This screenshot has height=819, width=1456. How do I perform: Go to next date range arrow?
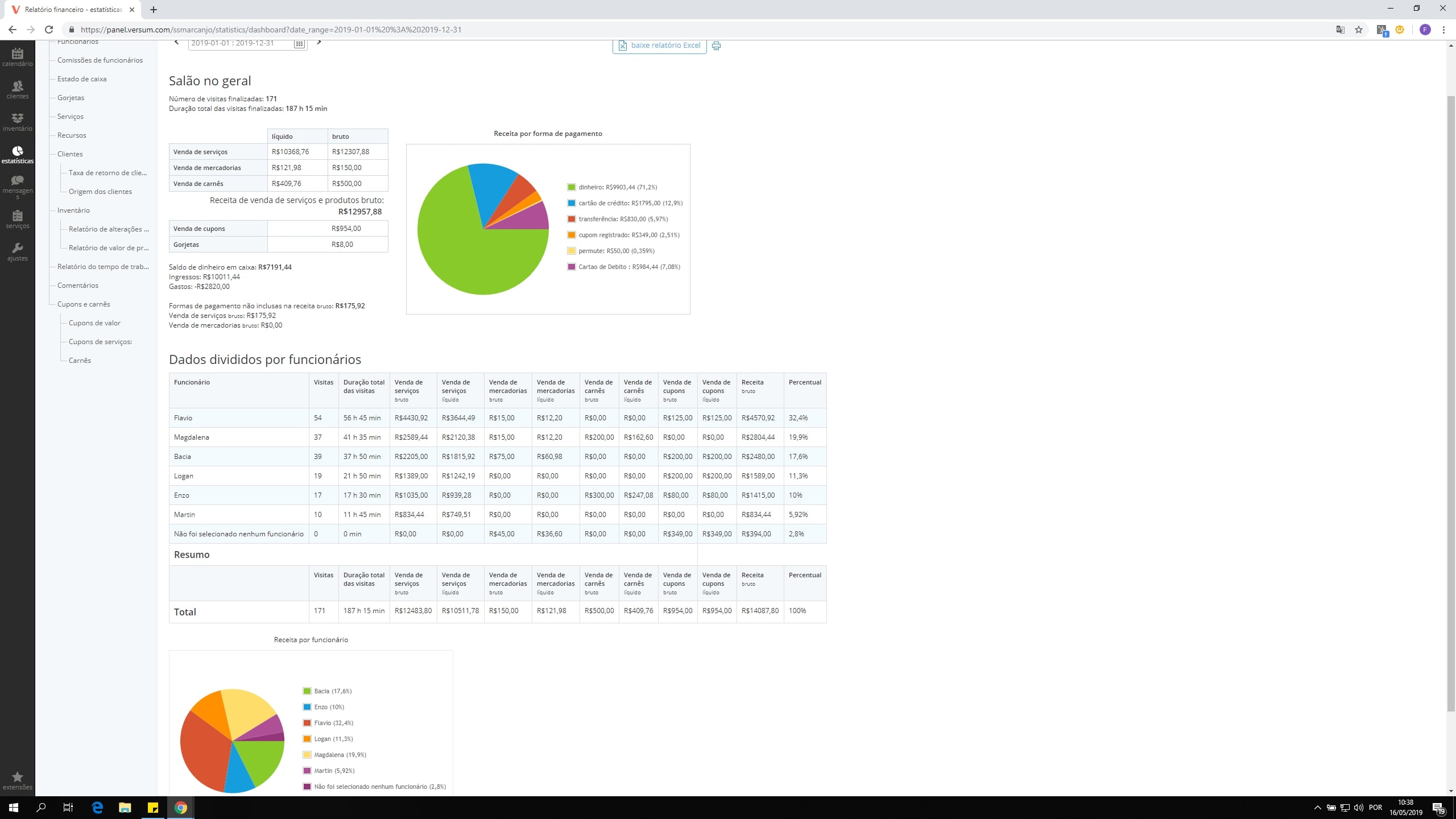point(319,42)
